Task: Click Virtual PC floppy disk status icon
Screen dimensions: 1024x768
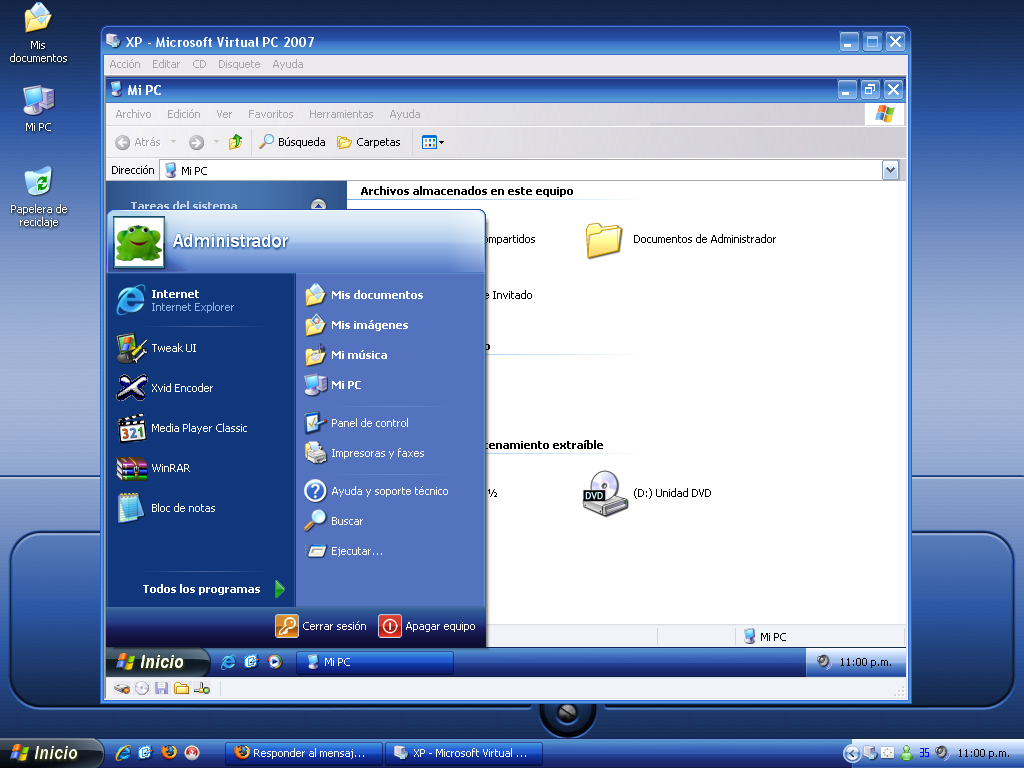Action: click(161, 688)
